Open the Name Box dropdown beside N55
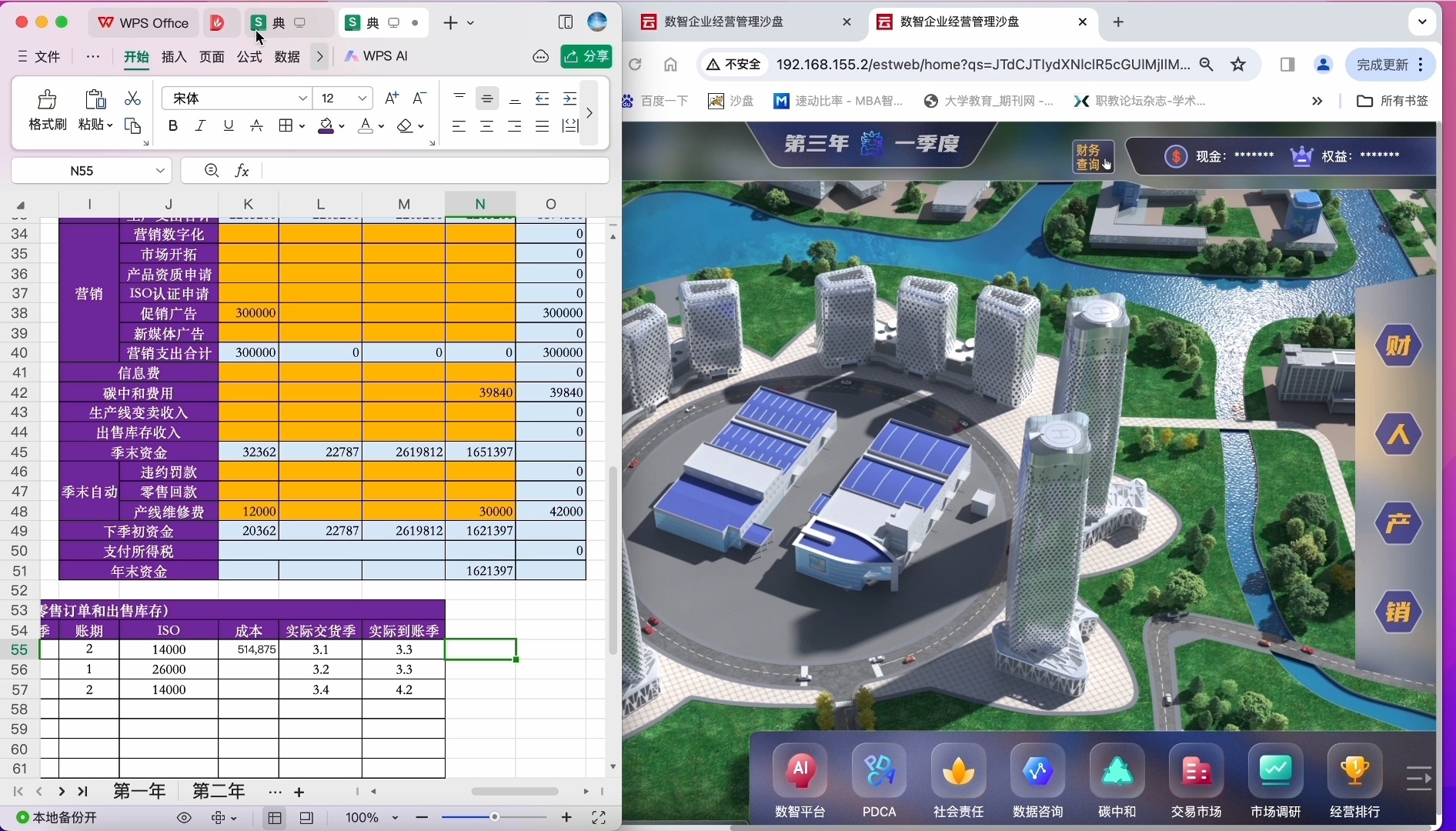The image size is (1456, 831). (160, 170)
